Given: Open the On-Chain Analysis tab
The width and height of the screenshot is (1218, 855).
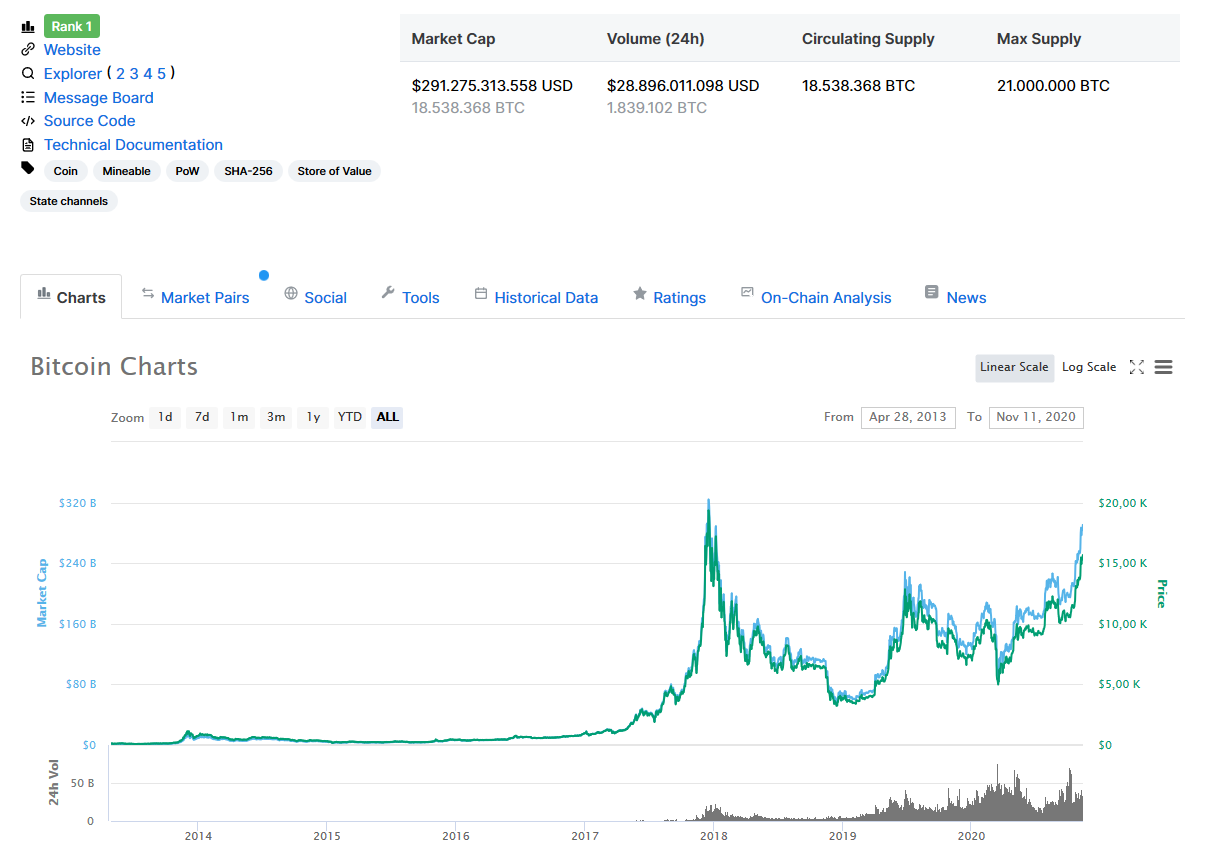Looking at the screenshot, I should click(815, 297).
